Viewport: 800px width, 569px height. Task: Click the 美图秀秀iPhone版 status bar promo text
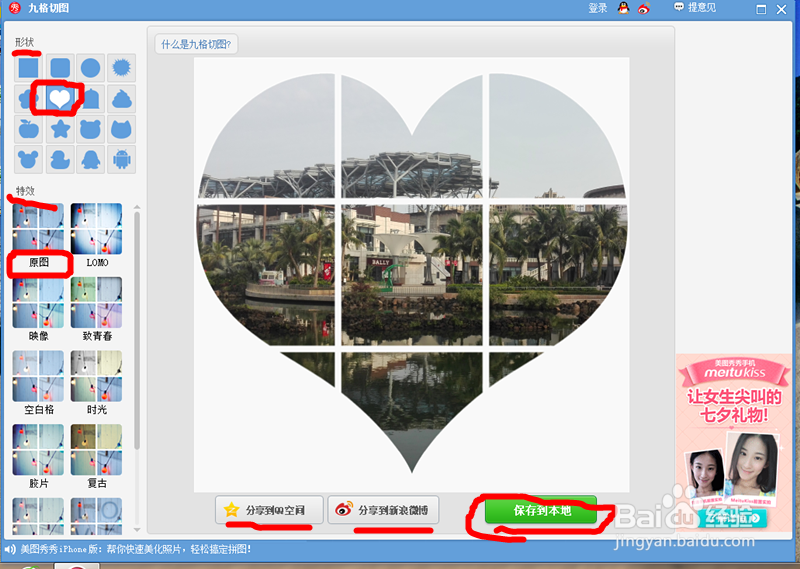click(136, 550)
